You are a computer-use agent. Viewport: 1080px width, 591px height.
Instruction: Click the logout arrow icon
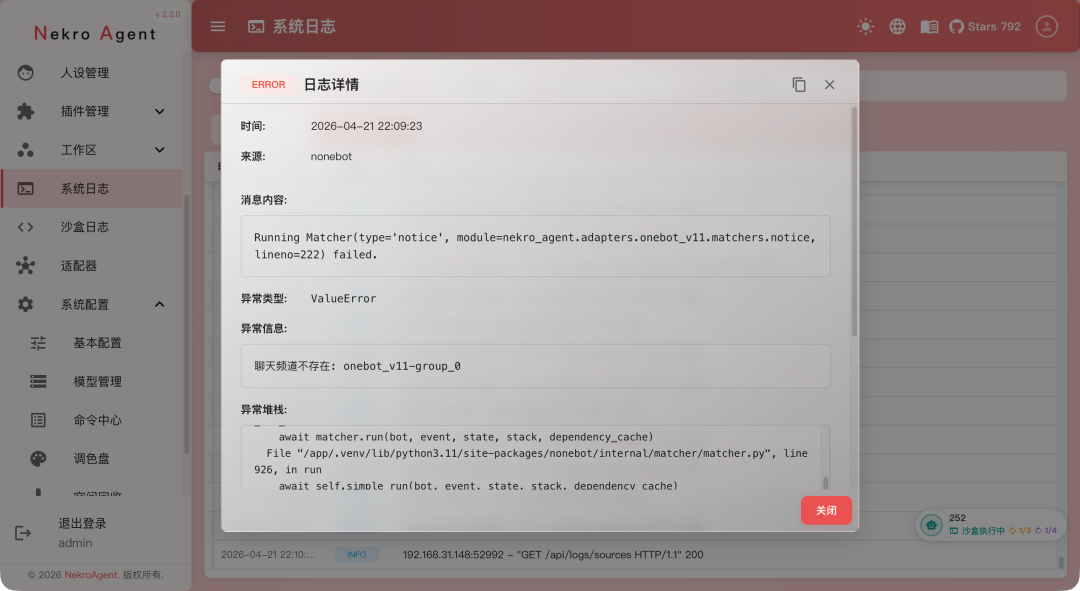[23, 532]
